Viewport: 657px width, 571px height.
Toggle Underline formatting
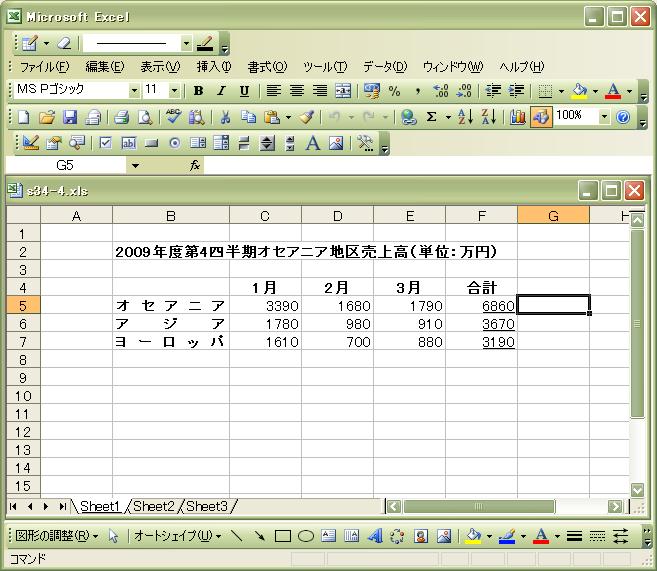point(244,90)
